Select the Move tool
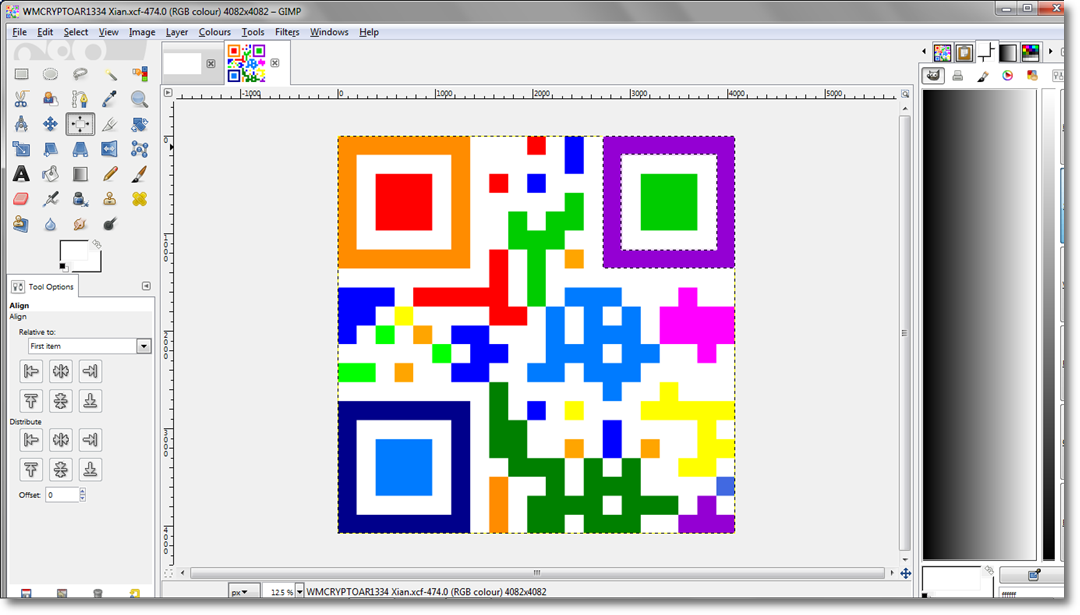 click(50, 124)
